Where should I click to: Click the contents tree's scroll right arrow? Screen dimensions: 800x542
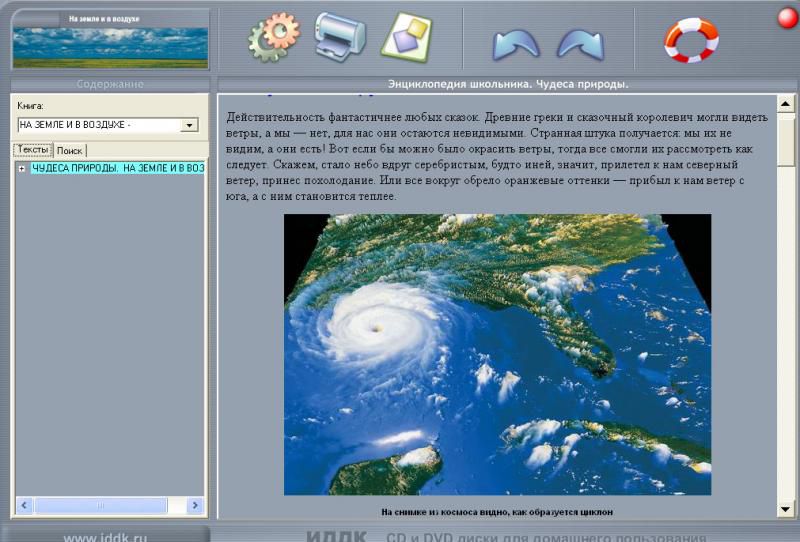point(195,506)
